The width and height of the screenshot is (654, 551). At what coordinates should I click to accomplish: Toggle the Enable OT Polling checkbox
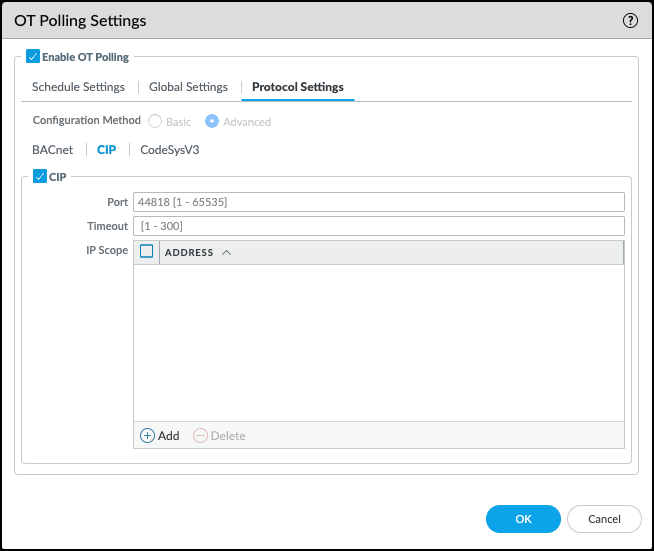click(33, 57)
